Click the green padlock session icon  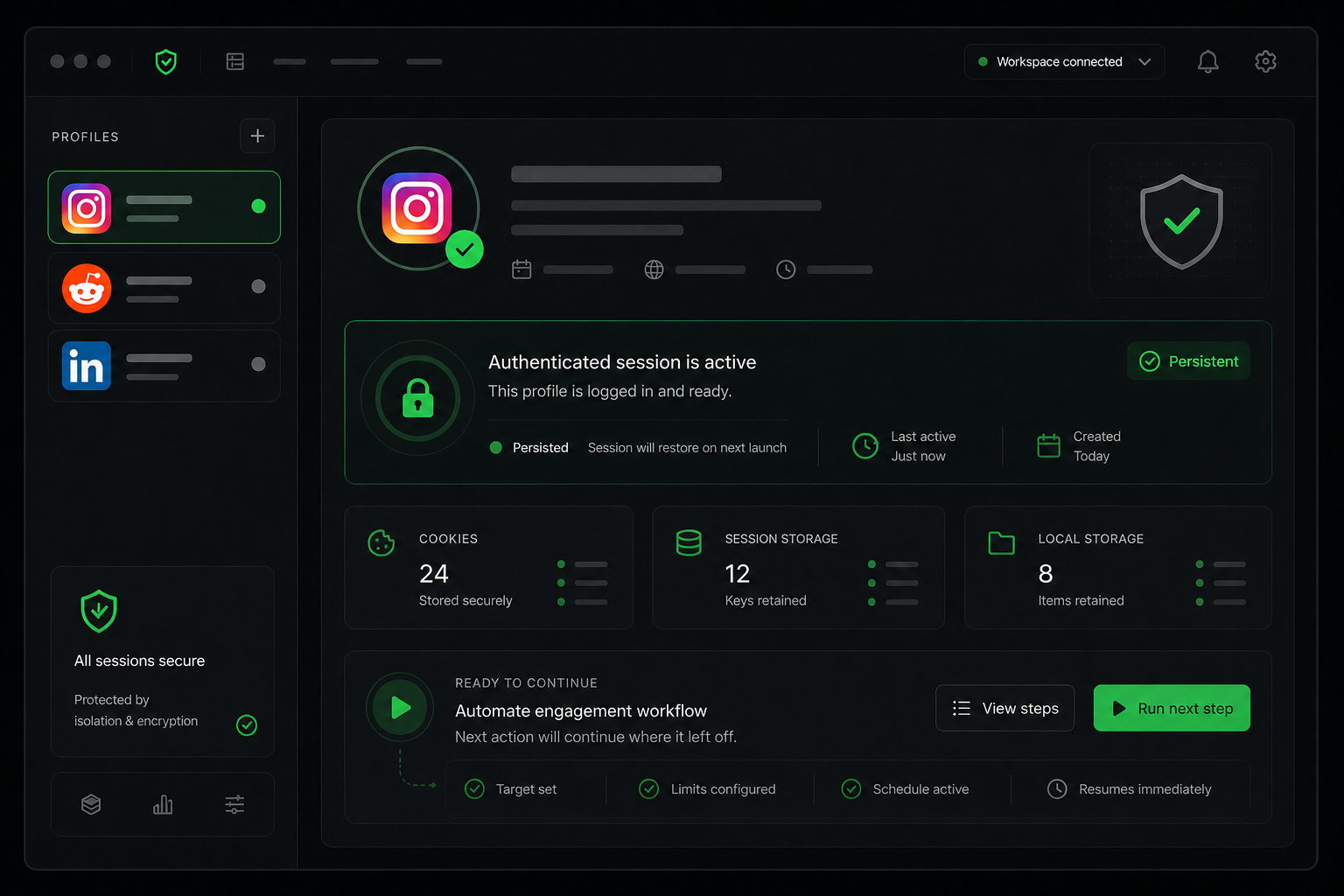[418, 398]
